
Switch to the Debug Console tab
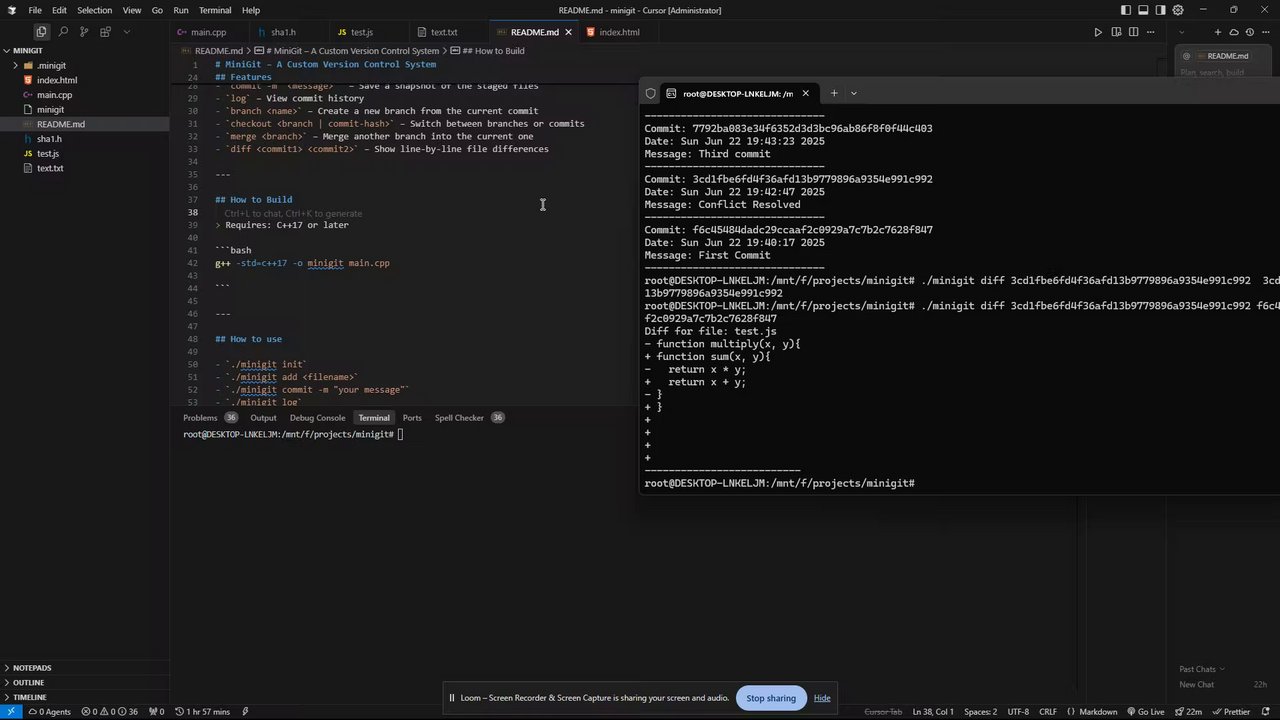tap(317, 418)
